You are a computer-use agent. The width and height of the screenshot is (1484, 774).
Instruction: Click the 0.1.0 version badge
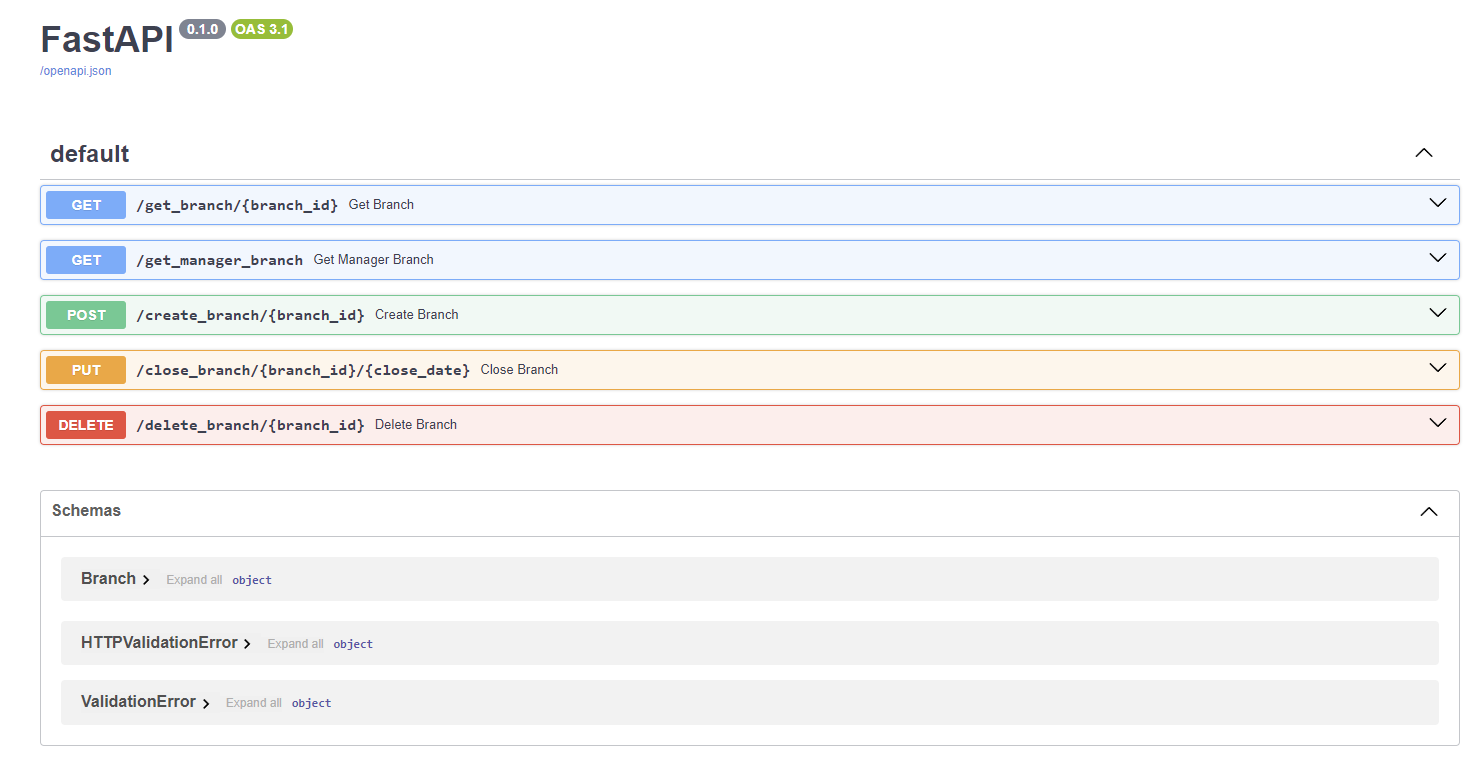202,29
